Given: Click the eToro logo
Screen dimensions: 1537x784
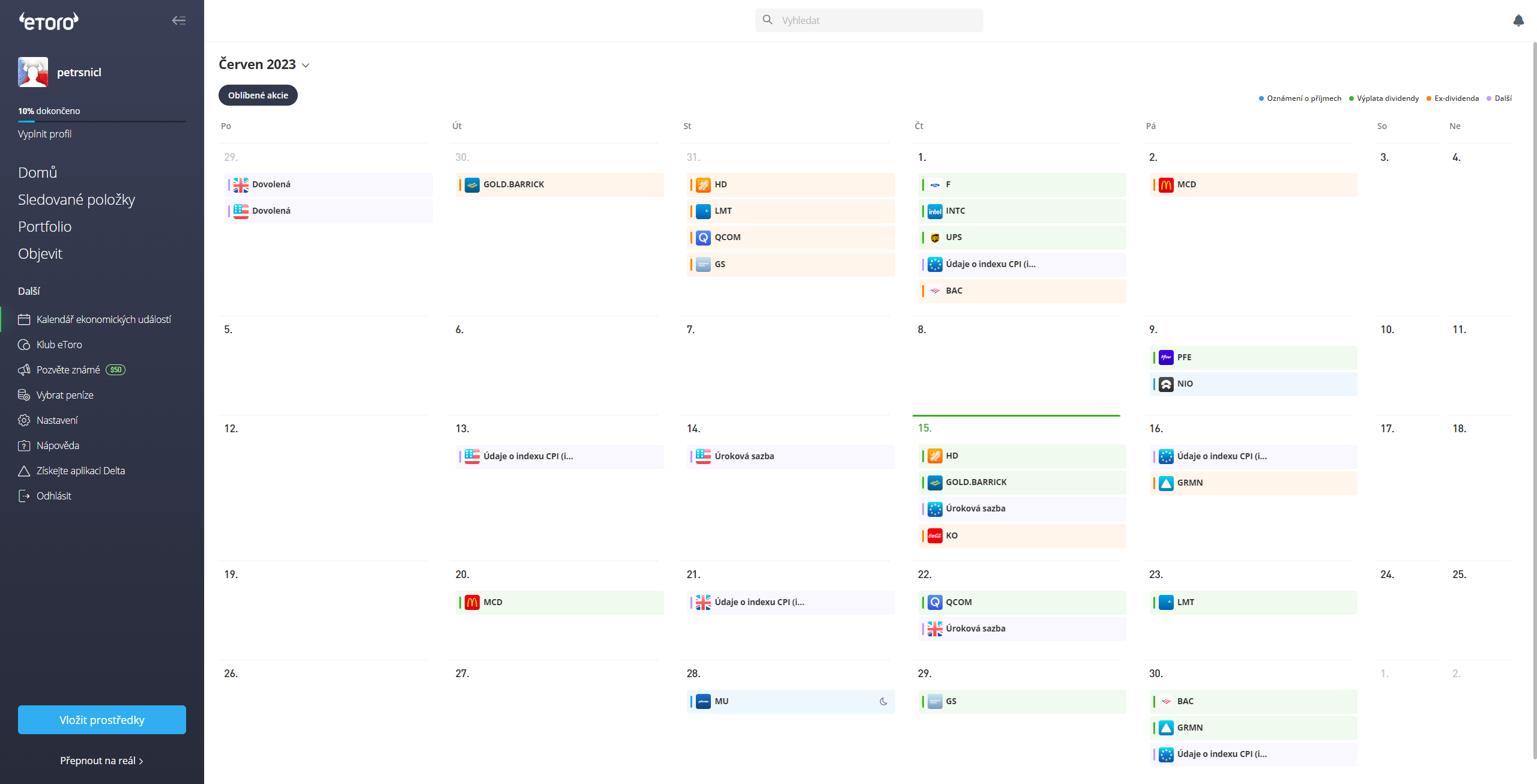Looking at the screenshot, I should coord(49,22).
